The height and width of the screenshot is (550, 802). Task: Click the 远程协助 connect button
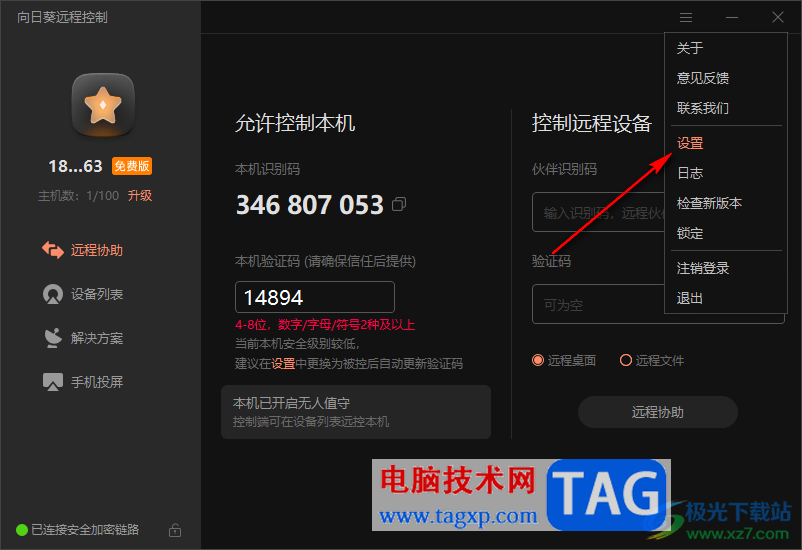tap(658, 412)
